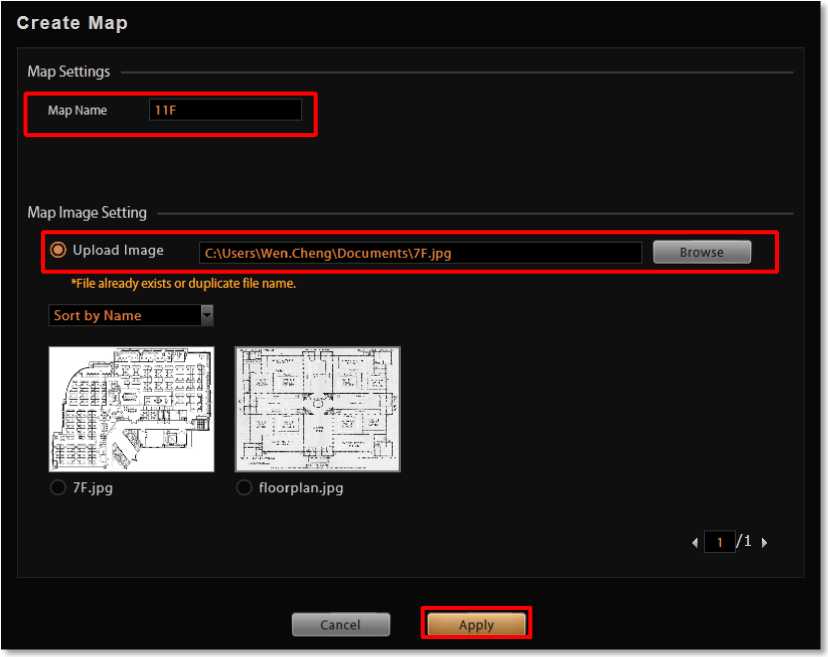Click the duplicate file name warning text
The height and width of the screenshot is (657, 828).
point(183,283)
